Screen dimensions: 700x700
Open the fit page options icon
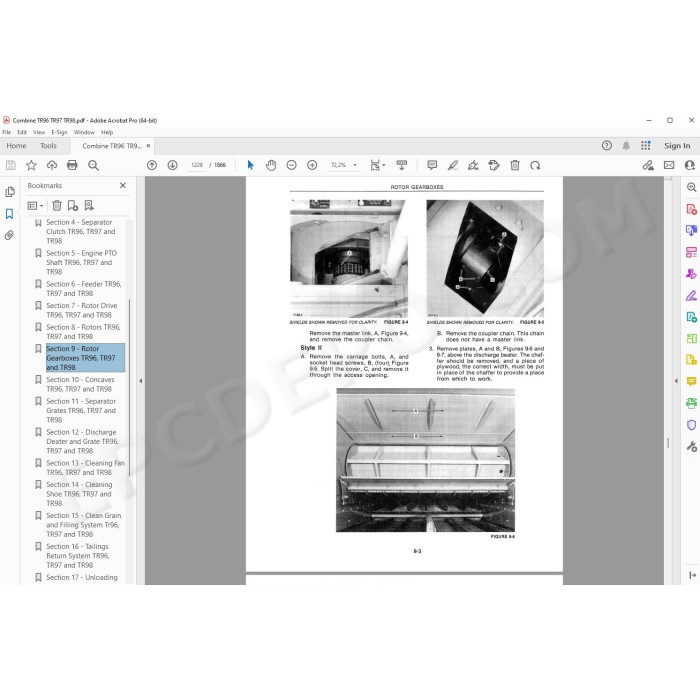[377, 165]
